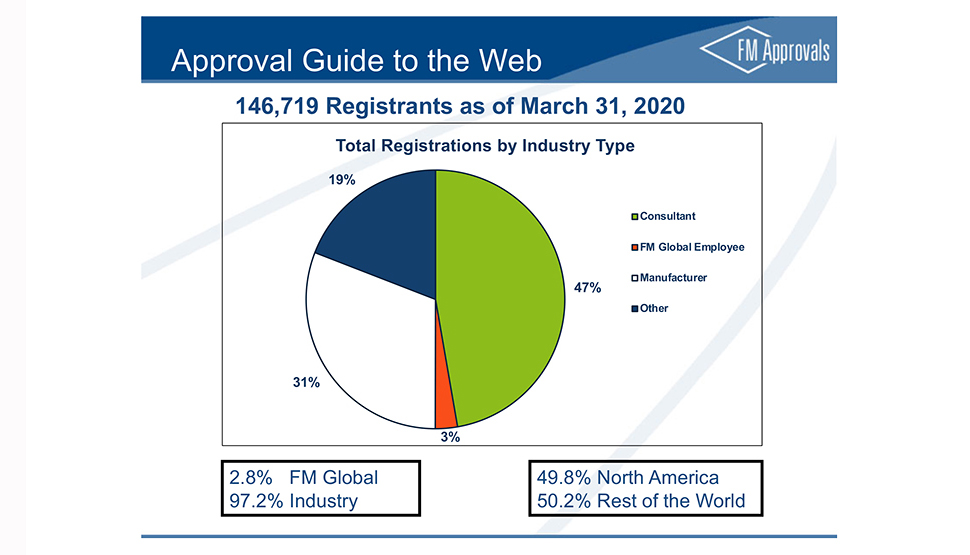Click the 'Consultant' legend label
Screen dimensions: 970x555
pos(667,217)
